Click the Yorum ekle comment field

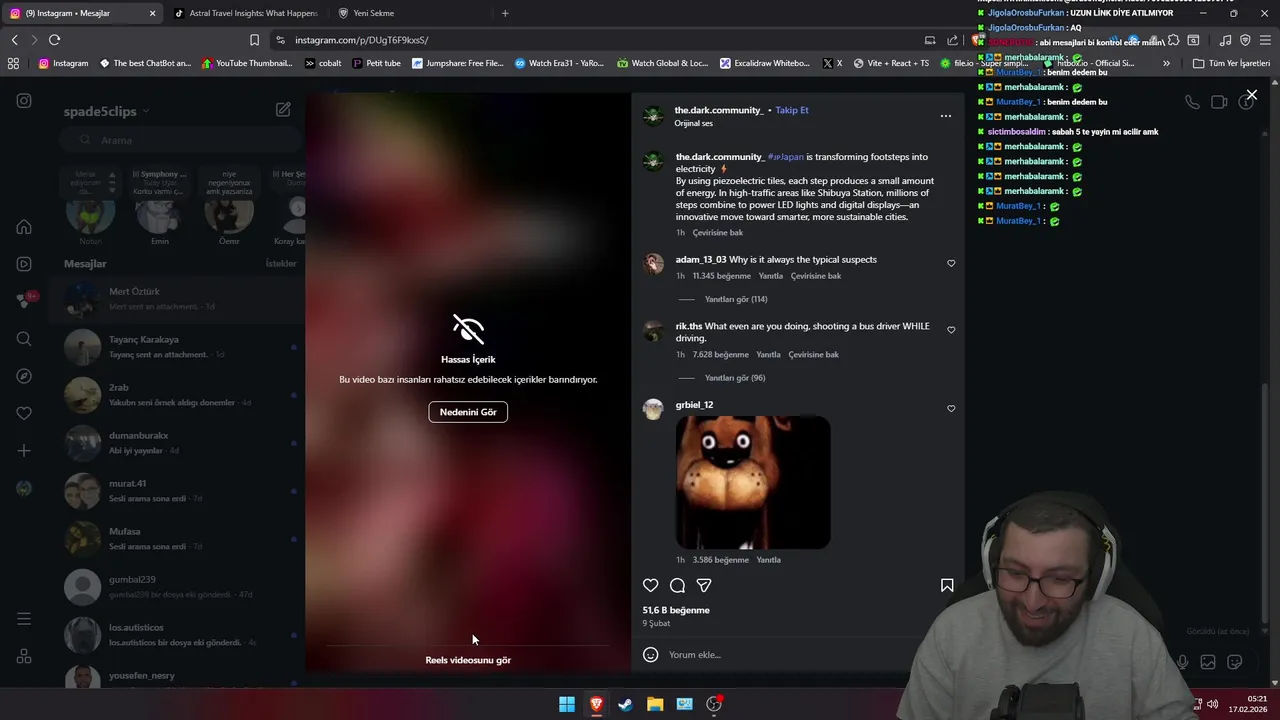pyautogui.click(x=795, y=655)
